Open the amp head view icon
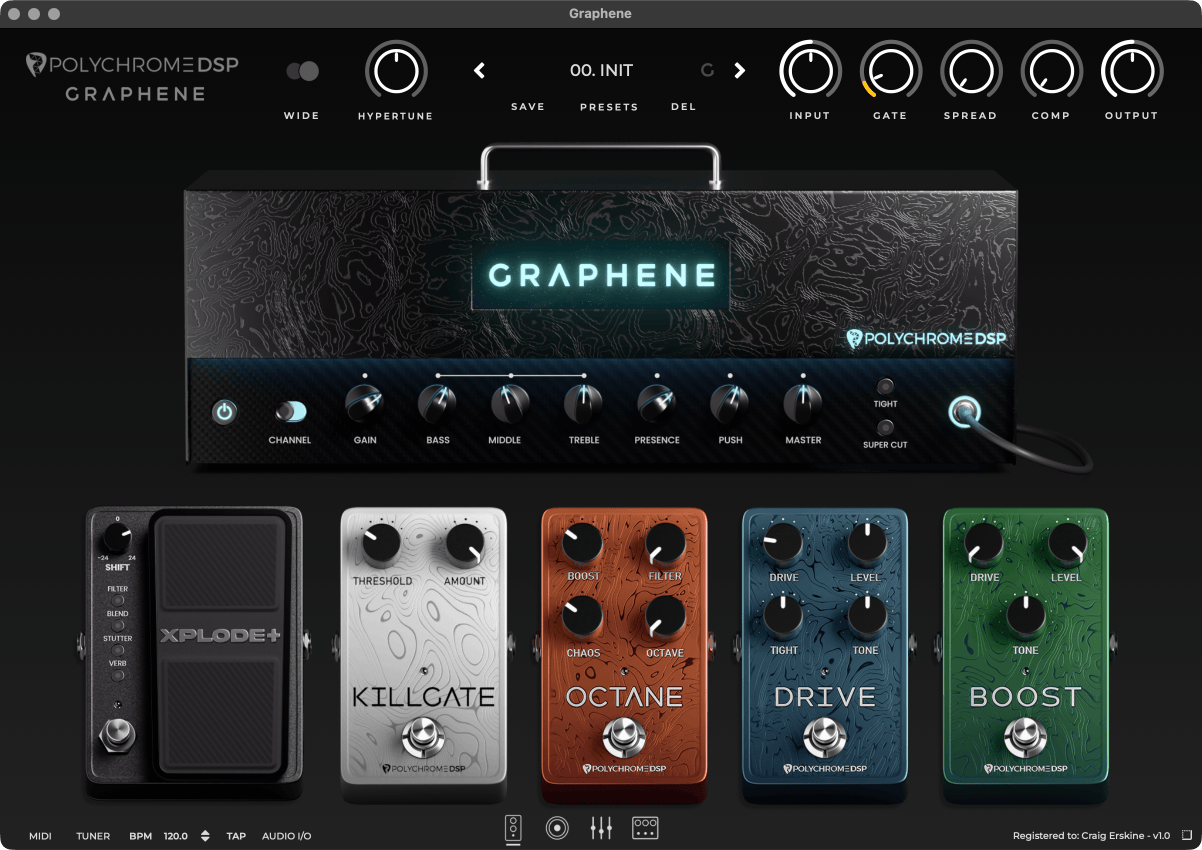1202x850 pixels. (513, 828)
